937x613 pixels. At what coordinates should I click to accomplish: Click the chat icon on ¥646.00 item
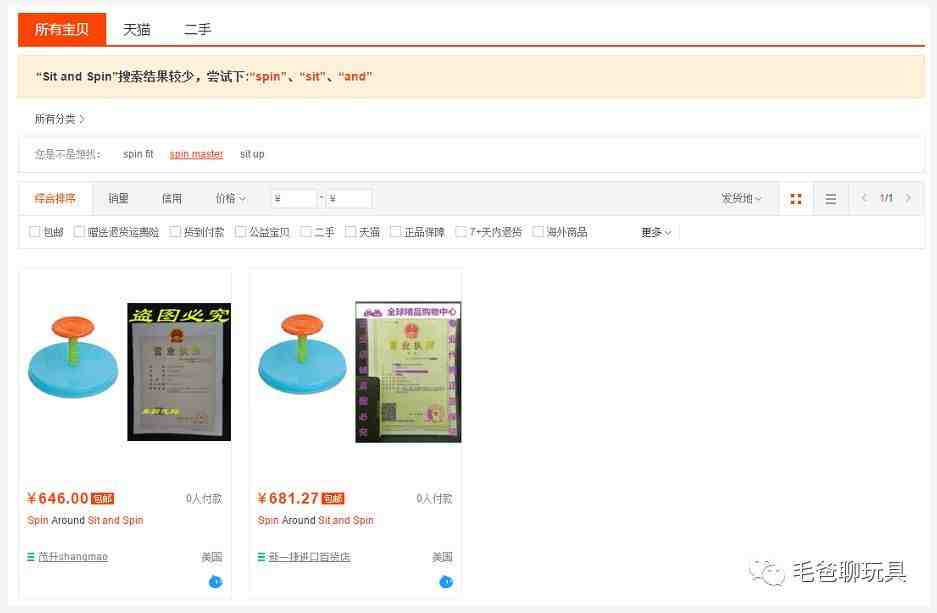coord(215,581)
